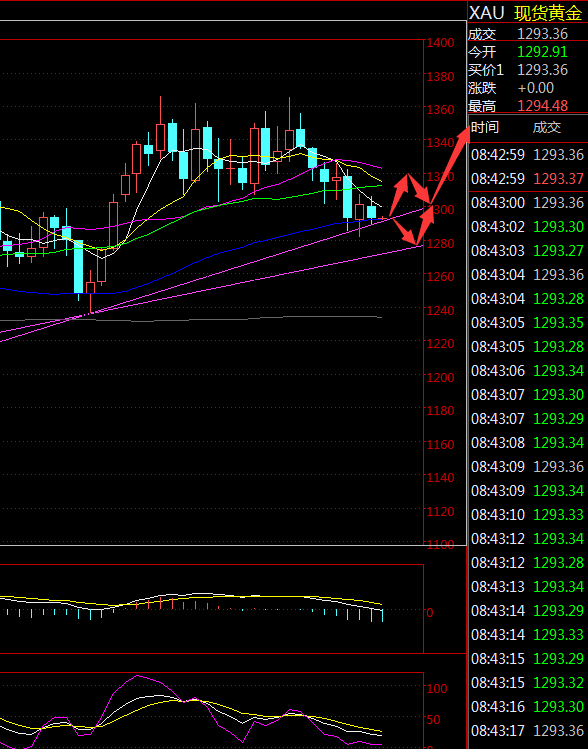Select price 1293.29 in the 08:43:15 row
Image resolution: width=588 pixels, height=749 pixels.
click(558, 658)
